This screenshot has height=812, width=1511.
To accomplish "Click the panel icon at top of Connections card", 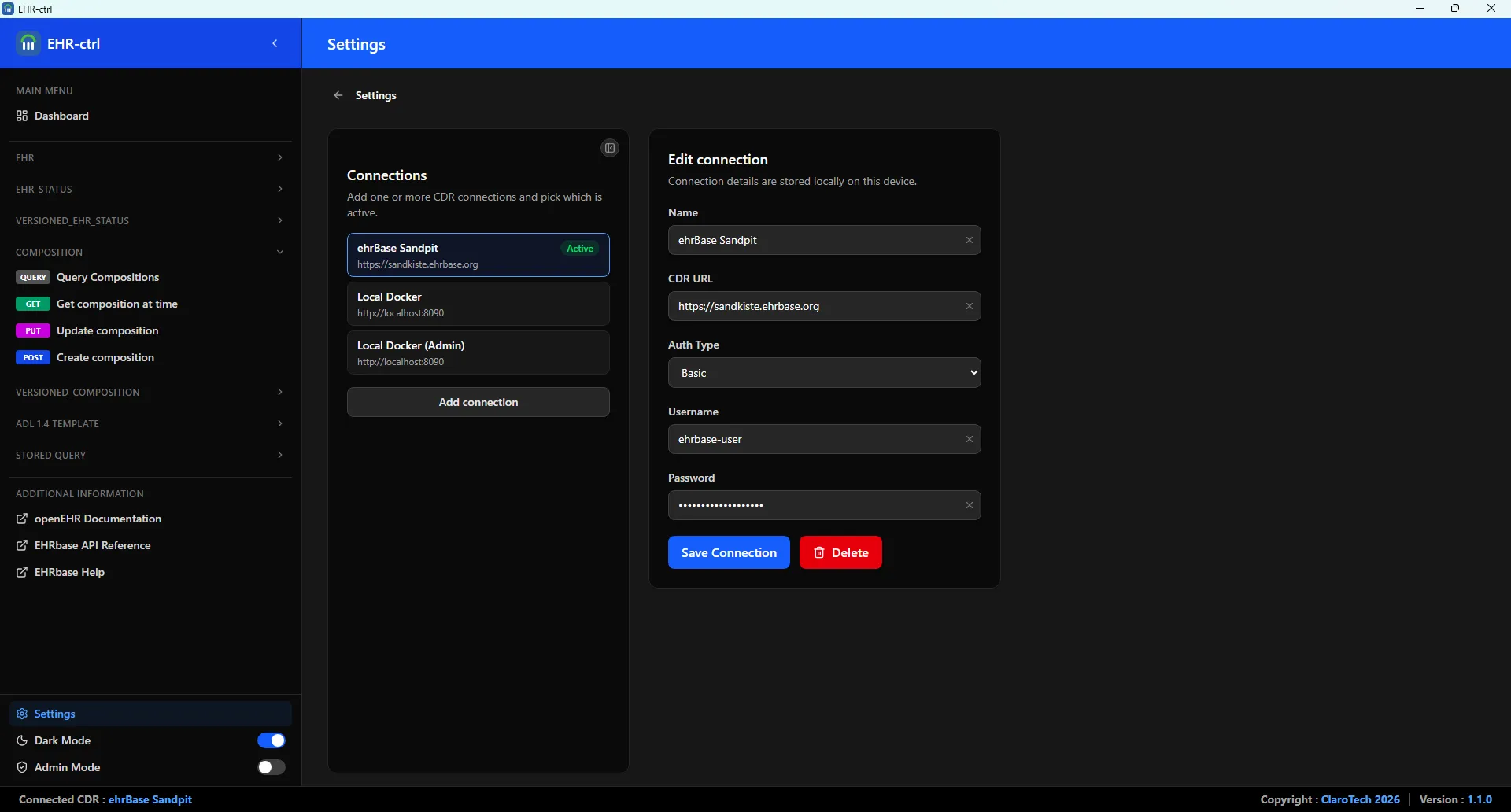I will click(610, 148).
